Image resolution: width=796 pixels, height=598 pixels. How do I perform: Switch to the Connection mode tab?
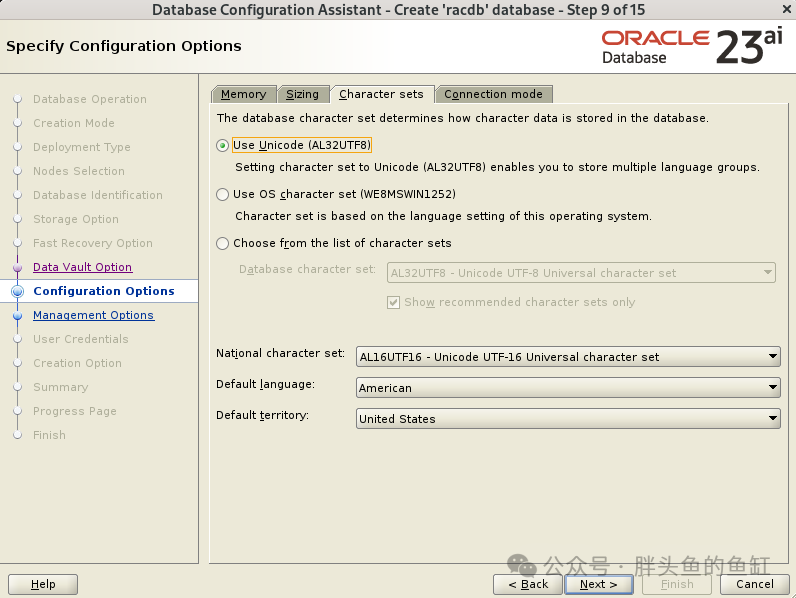click(x=493, y=94)
